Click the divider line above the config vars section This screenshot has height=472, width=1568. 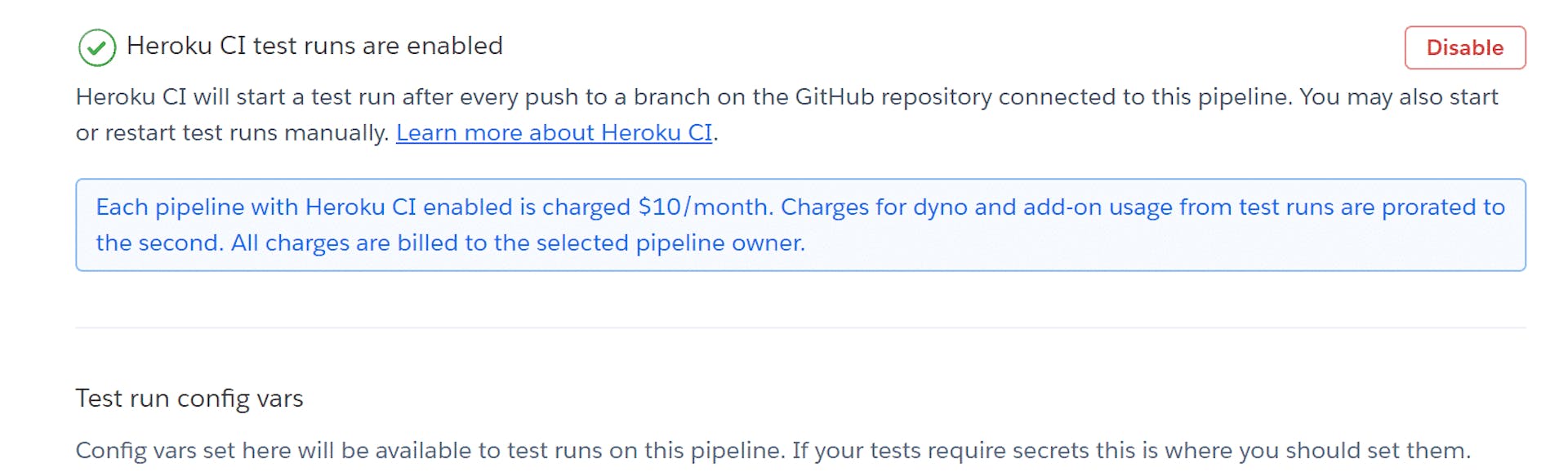pos(800,327)
